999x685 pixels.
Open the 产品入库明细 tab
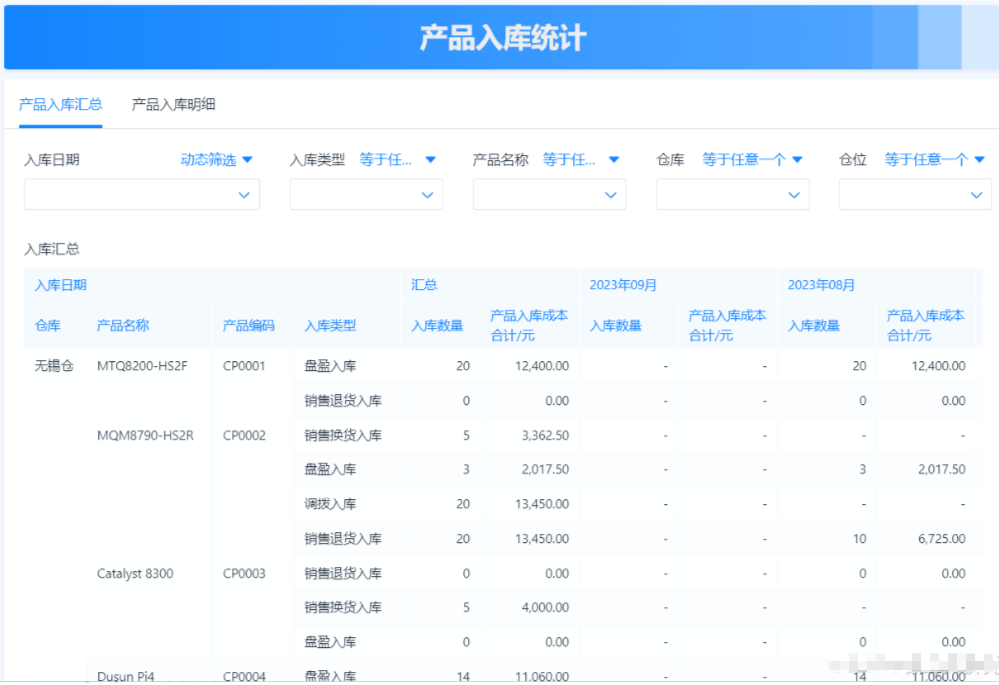click(173, 105)
